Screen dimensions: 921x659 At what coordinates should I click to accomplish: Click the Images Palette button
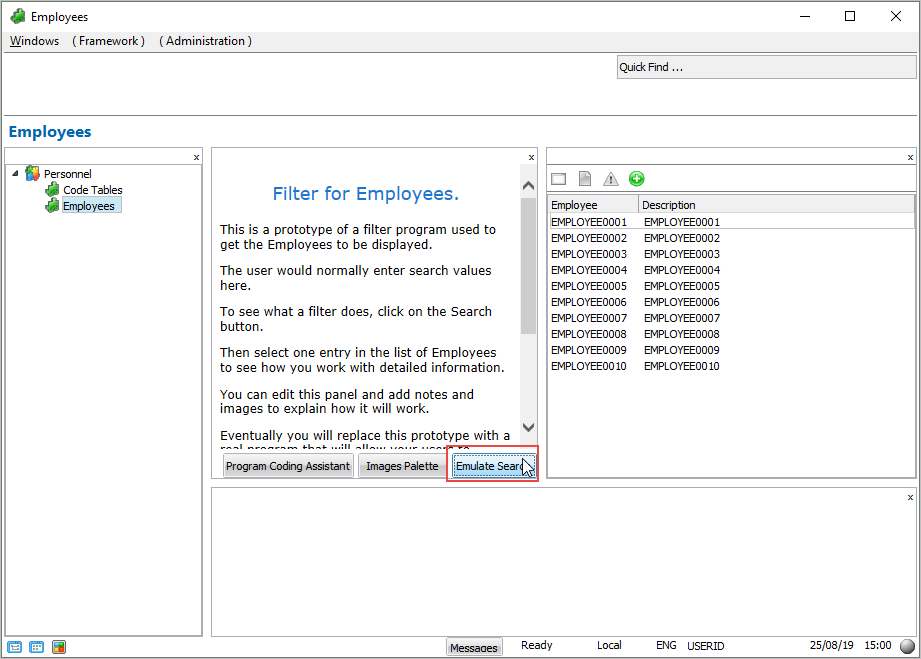[402, 466]
